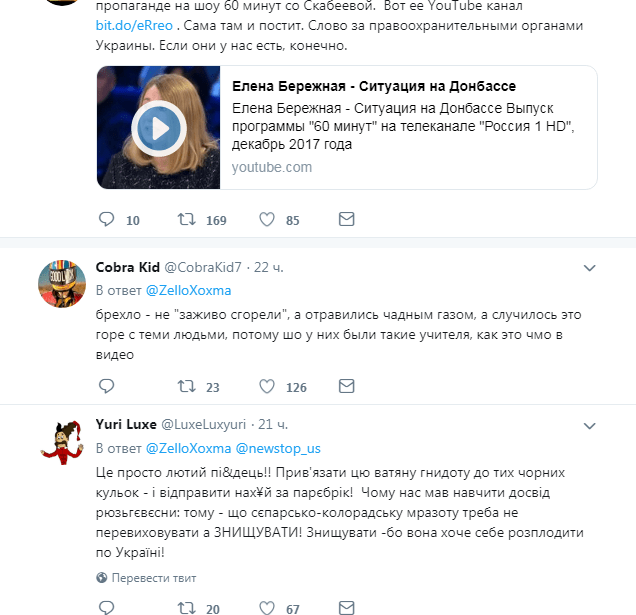
Task: Open the Yuri Luxe profile name
Action: coord(126,424)
